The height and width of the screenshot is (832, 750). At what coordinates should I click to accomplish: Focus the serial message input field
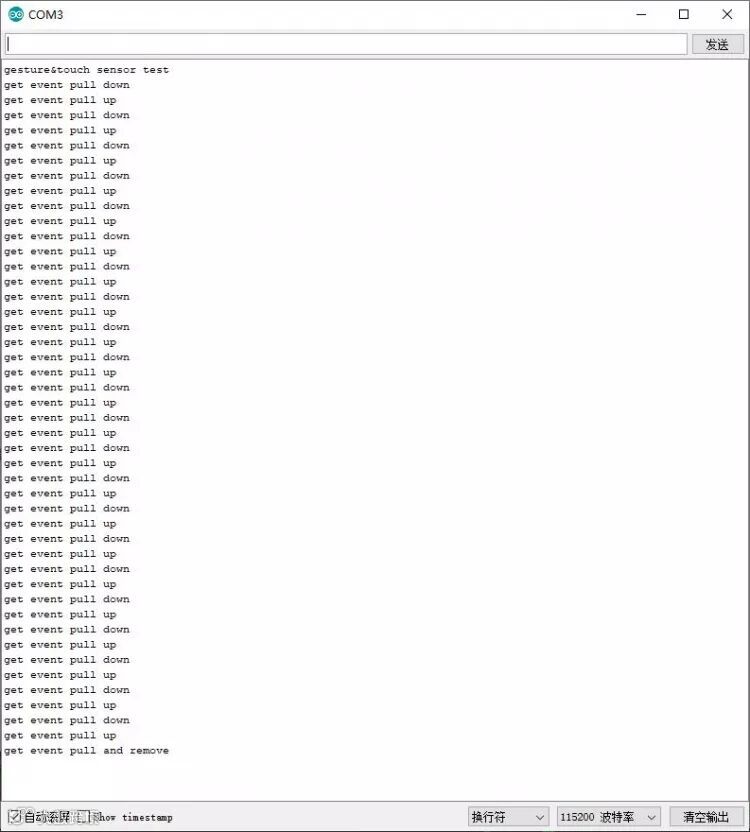coord(346,44)
